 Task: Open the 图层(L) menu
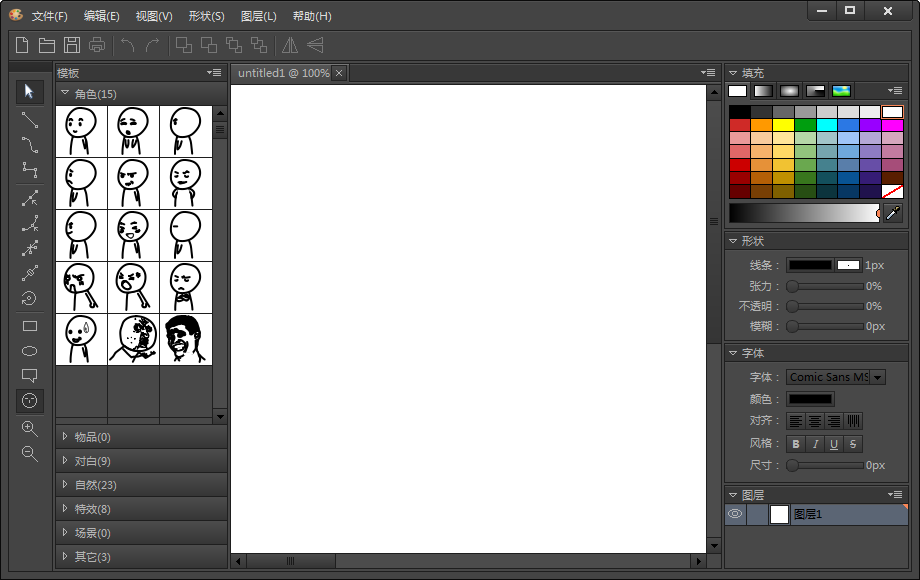[257, 16]
